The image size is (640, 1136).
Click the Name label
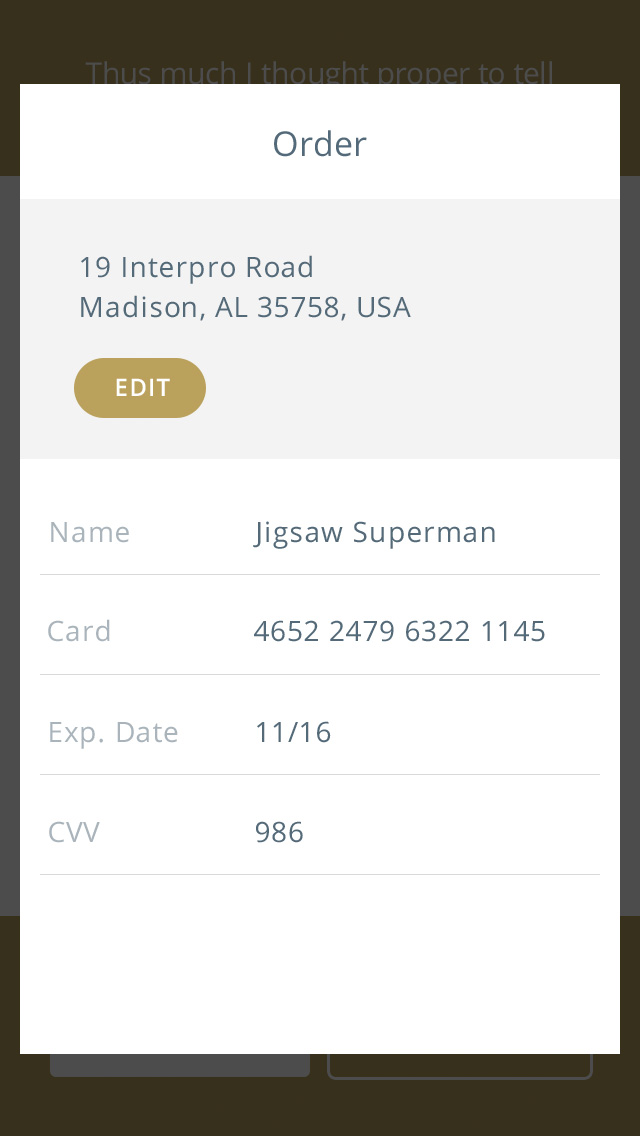[x=89, y=532]
